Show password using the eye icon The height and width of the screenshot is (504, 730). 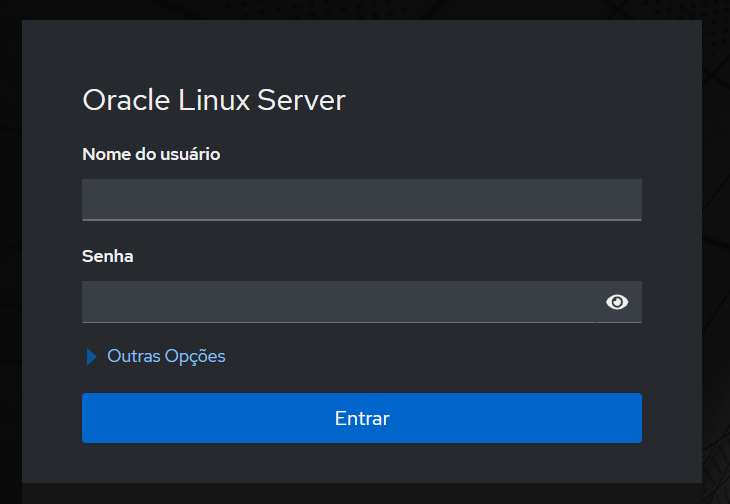(x=617, y=302)
